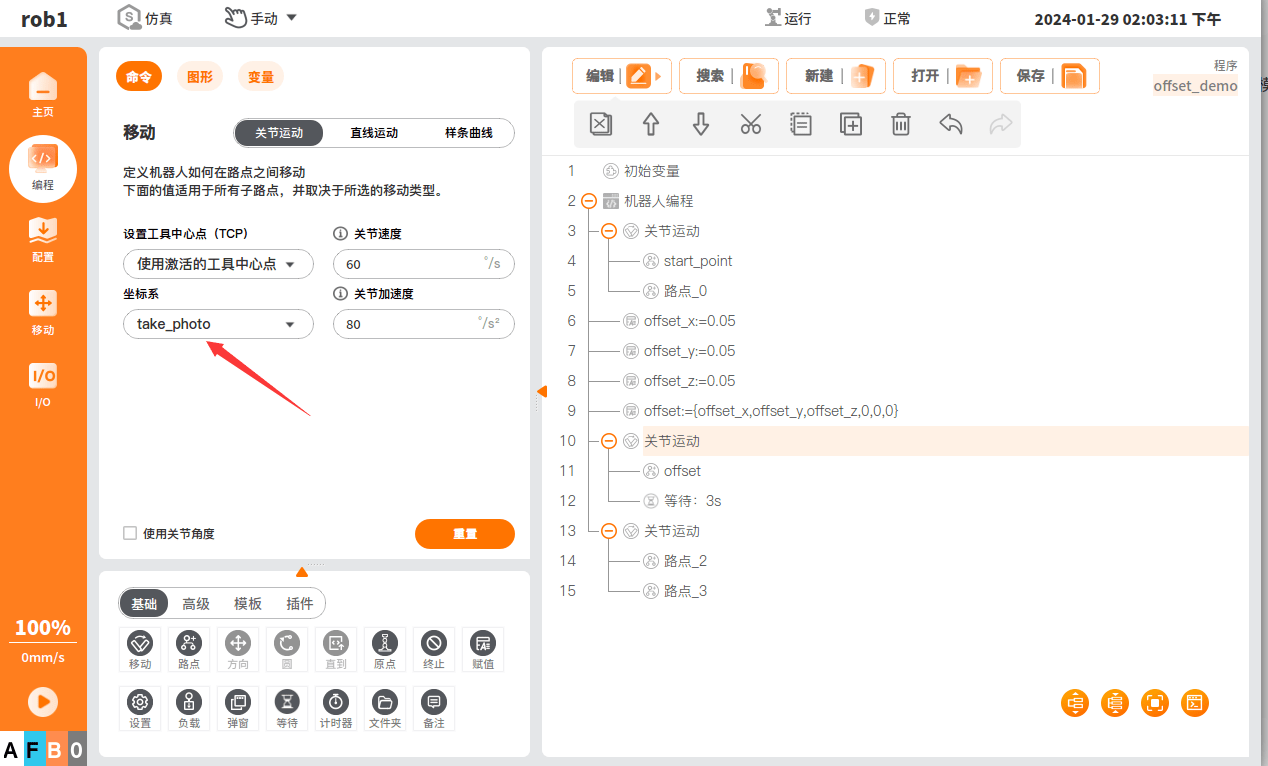Viewport: 1268px width, 766px height.
Task: Collapse the 机器人编程 tree node
Action: point(589,201)
